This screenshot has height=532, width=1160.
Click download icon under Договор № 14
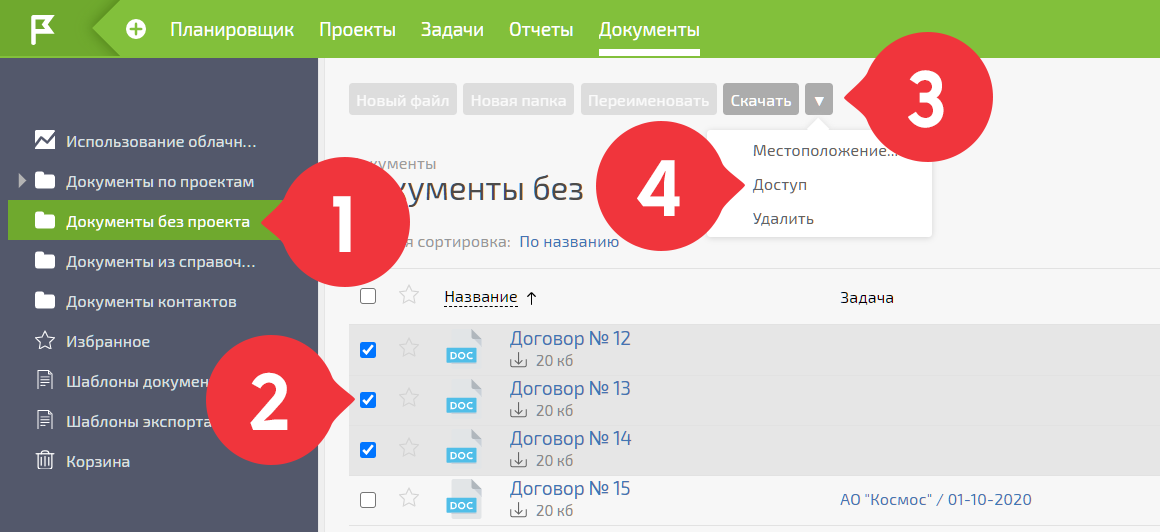[x=519, y=460]
